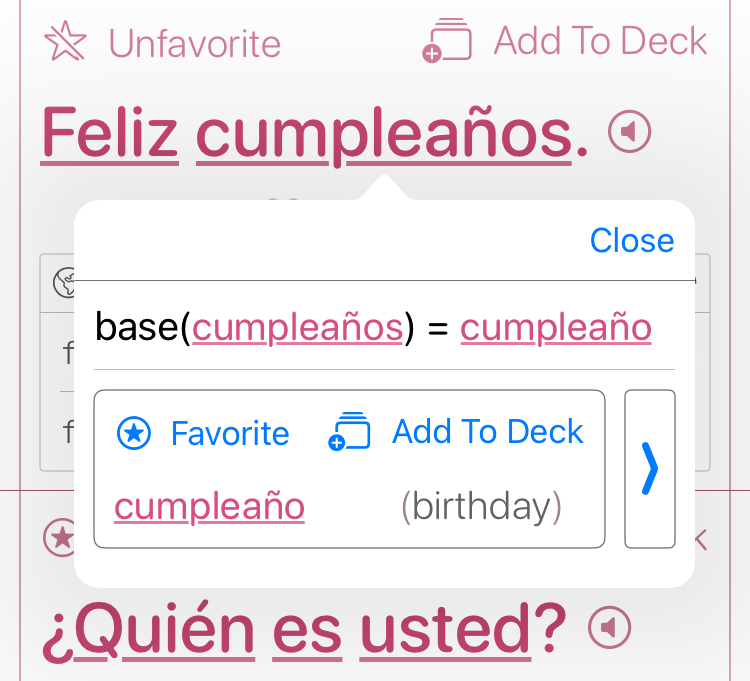Screen dimensions: 750x681
Task: Click the collapse arrow at right edge
Action: (x=701, y=540)
